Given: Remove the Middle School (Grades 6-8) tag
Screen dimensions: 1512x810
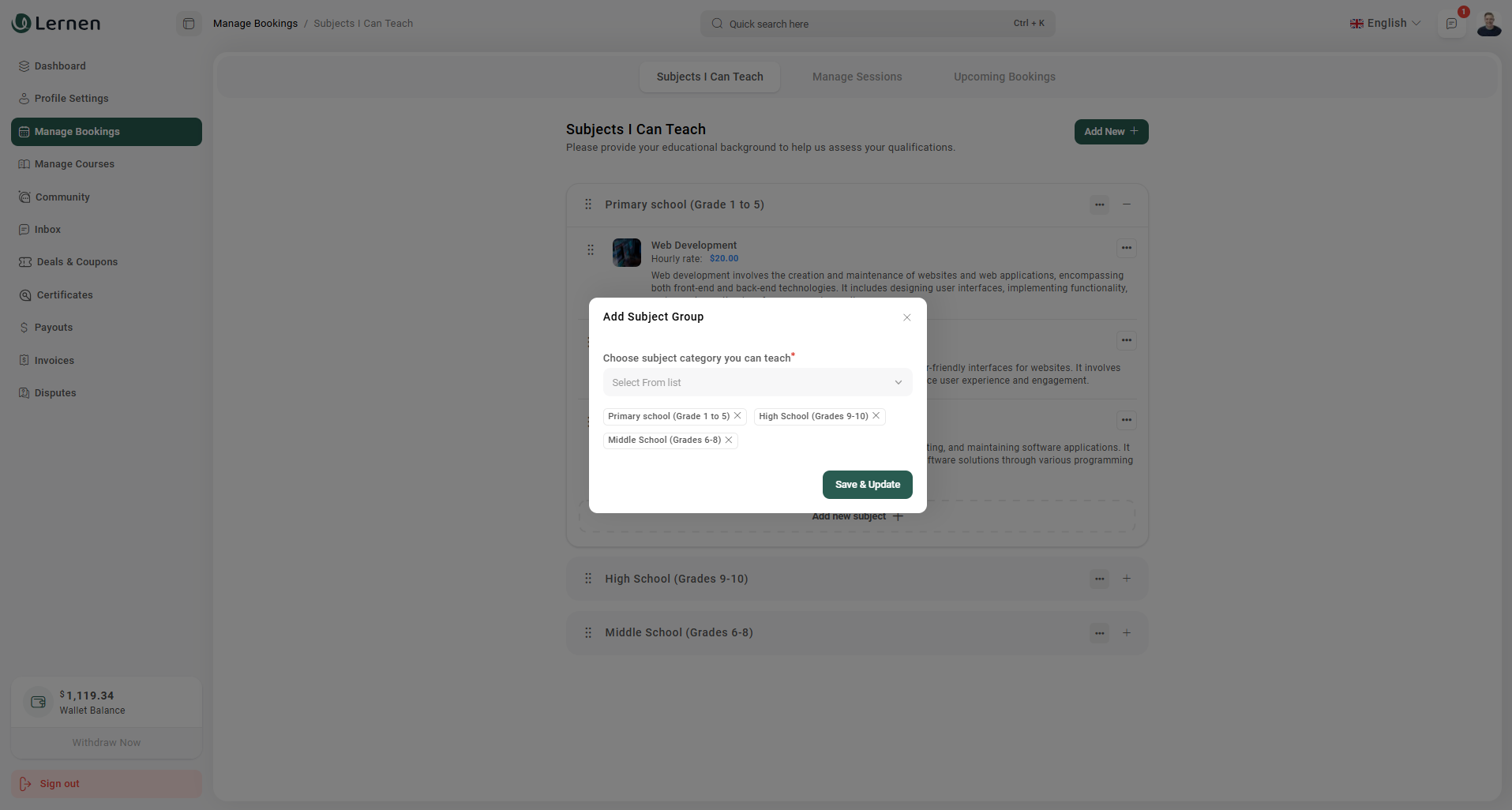Looking at the screenshot, I should point(729,441).
